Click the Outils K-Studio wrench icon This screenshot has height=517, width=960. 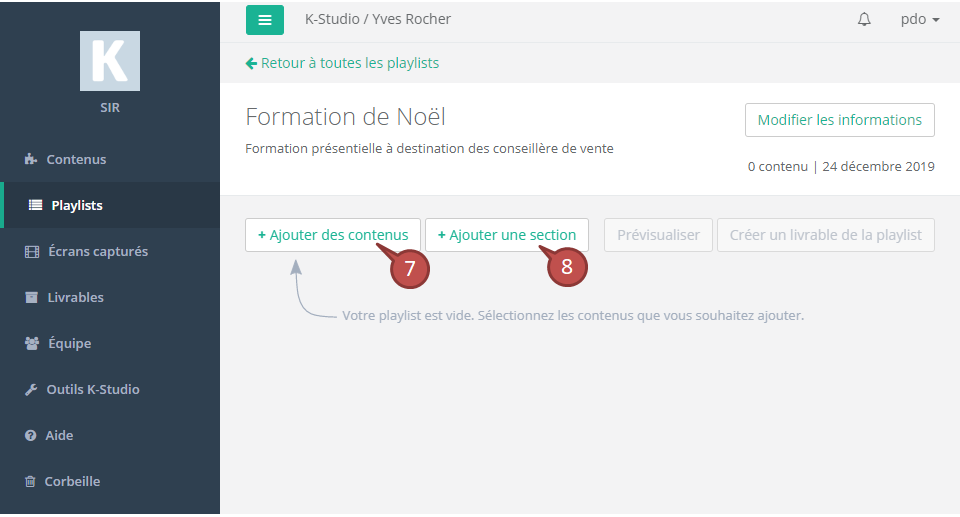(31, 389)
